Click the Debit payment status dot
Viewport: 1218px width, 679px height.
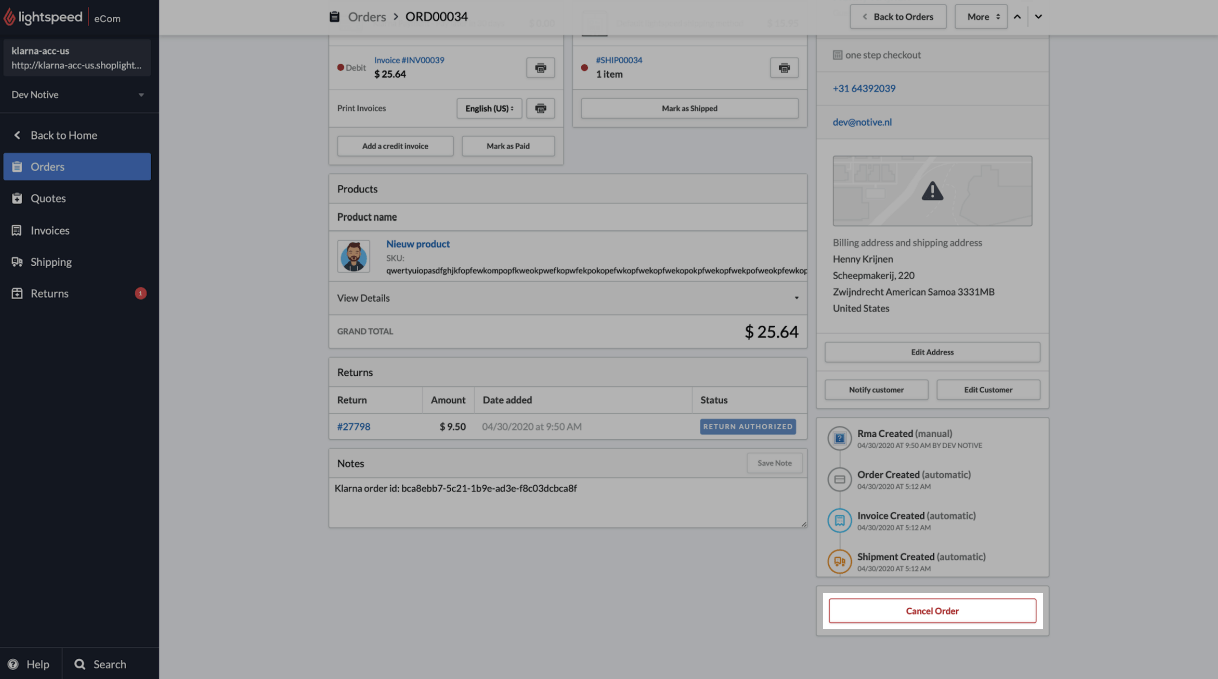pyautogui.click(x=340, y=67)
